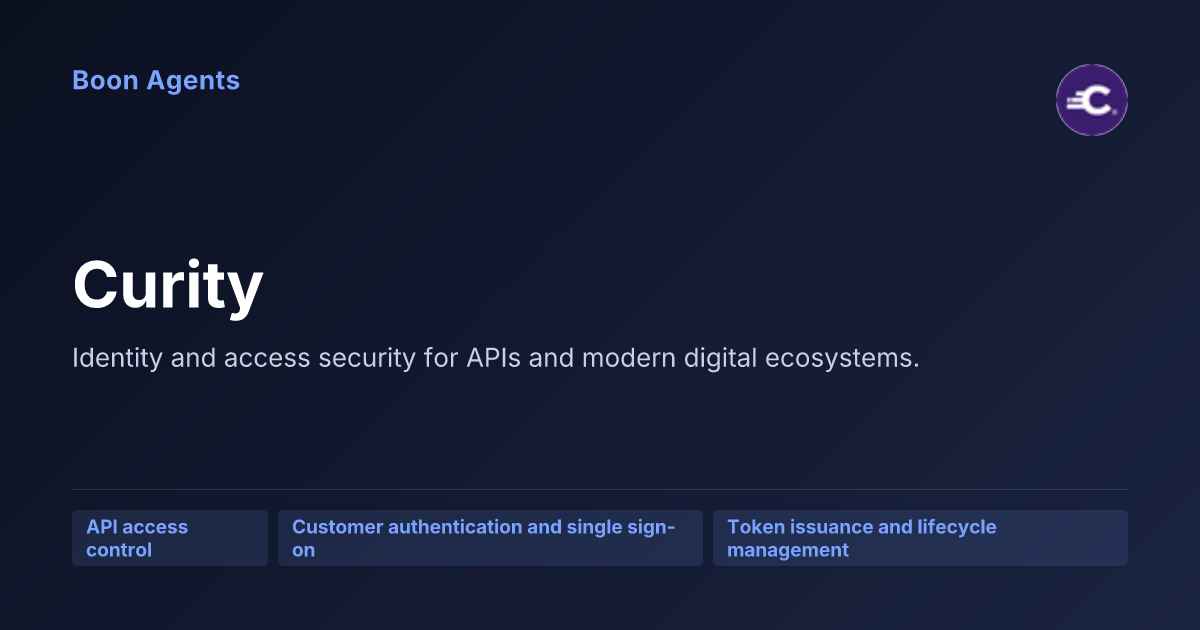Viewport: 1200px width, 630px height.
Task: Select the API access control tag
Action: point(170,538)
